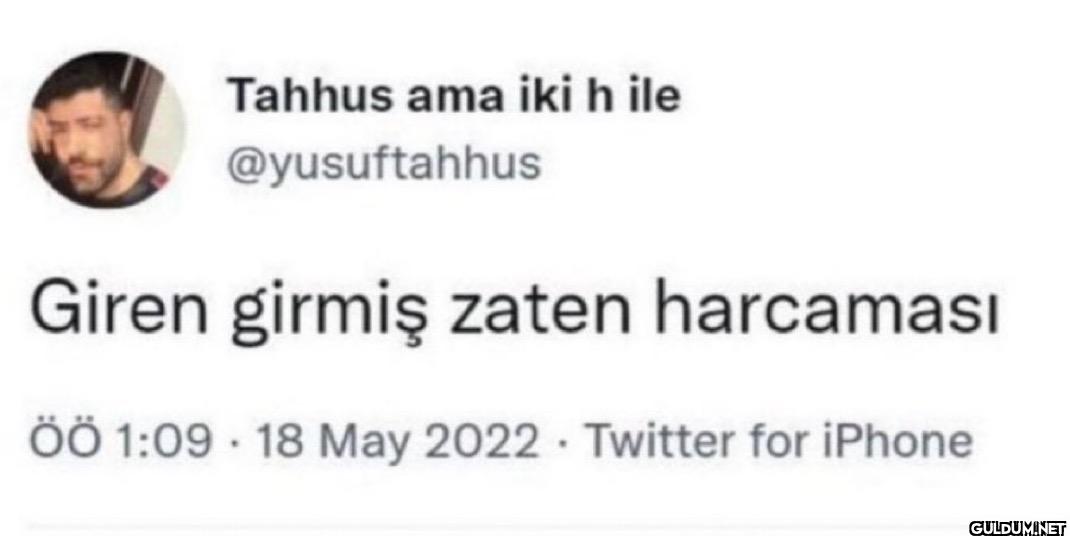Select the tweet text "Giren girmiş zaten harcaması"

[x=515, y=315]
